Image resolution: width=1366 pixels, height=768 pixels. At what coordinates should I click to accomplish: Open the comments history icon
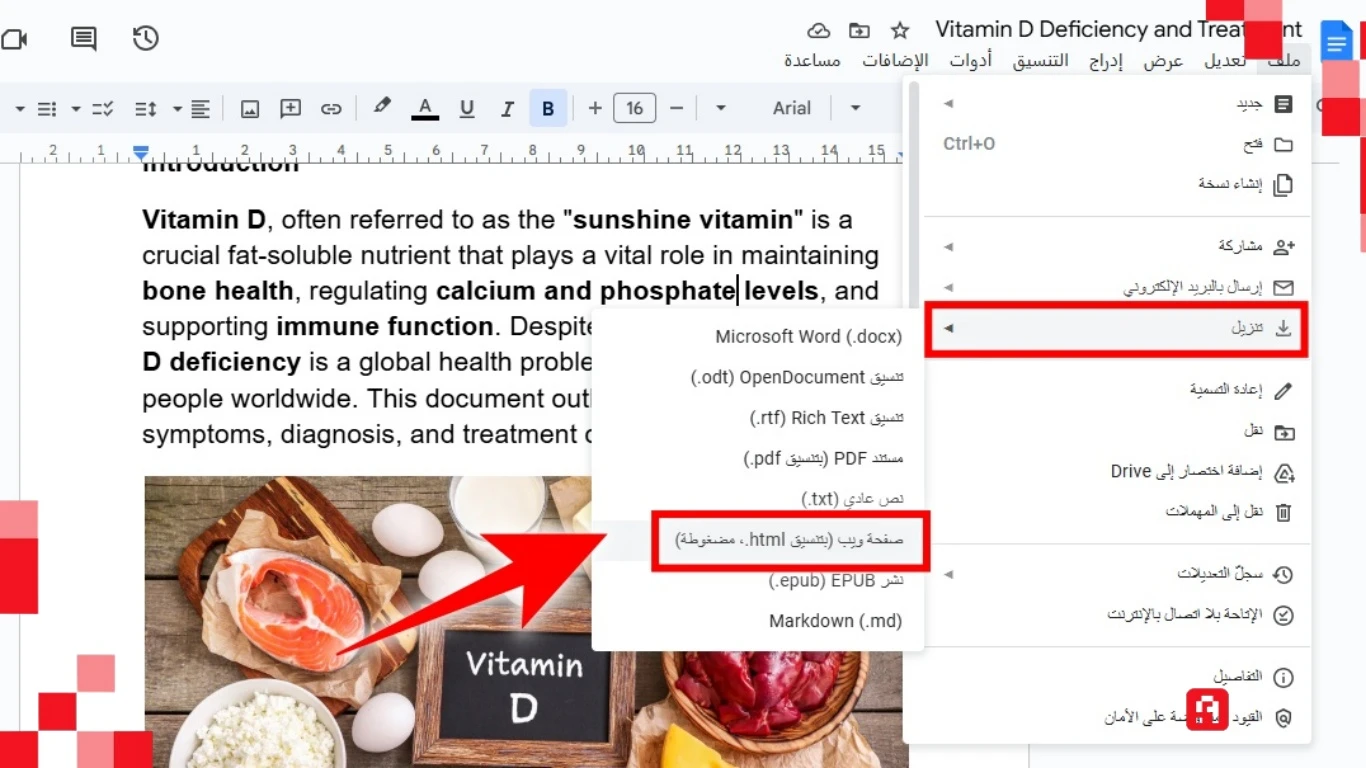[x=84, y=39]
